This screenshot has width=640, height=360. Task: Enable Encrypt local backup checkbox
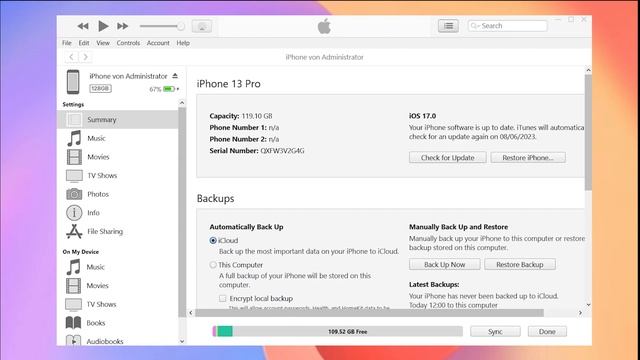pos(222,298)
